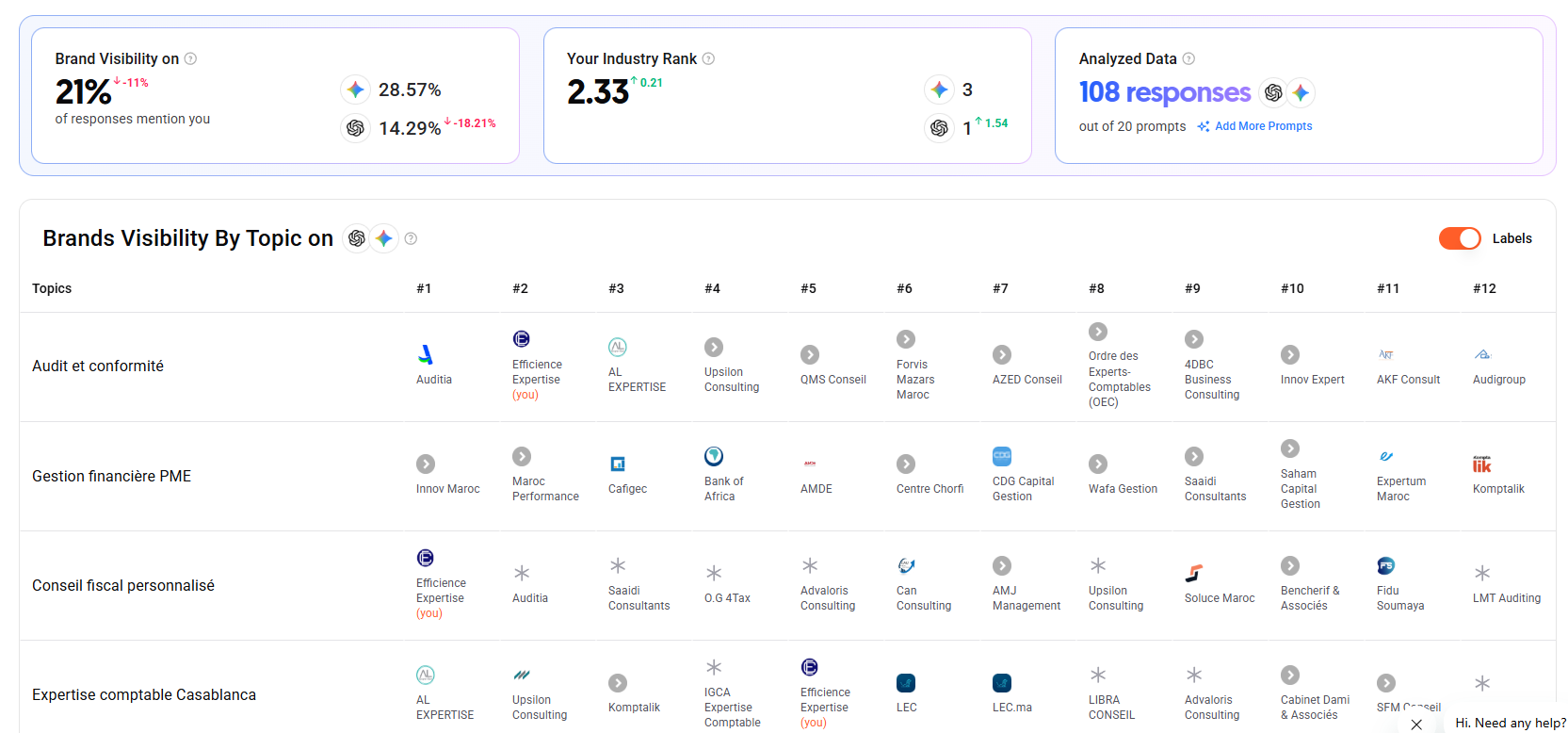This screenshot has height=733, width=1568.
Task: Click the '108 responses' value
Action: [1165, 92]
